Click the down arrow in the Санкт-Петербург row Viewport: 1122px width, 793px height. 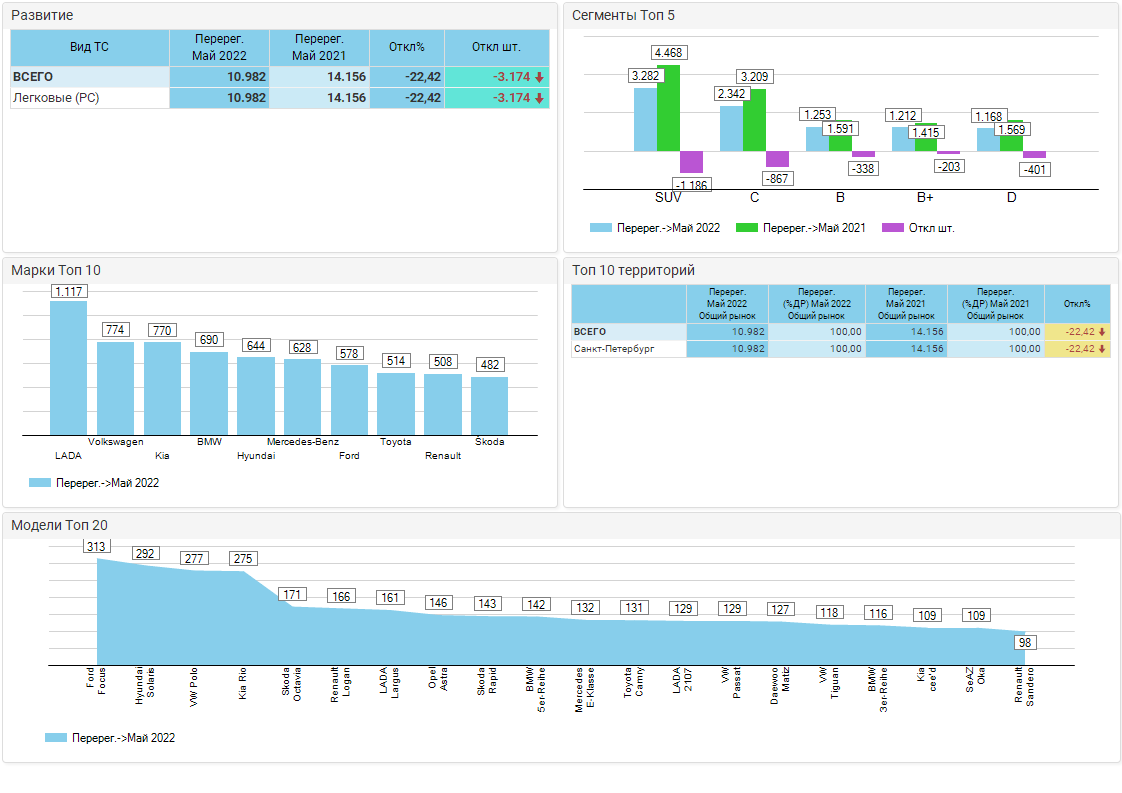point(1102,349)
